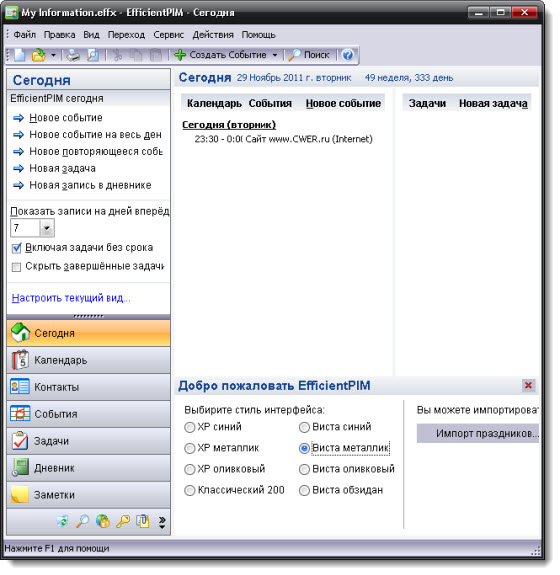Image resolution: width=560 pixels, height=575 pixels.
Task: Click the new document toolbar icon
Action: (x=19, y=55)
